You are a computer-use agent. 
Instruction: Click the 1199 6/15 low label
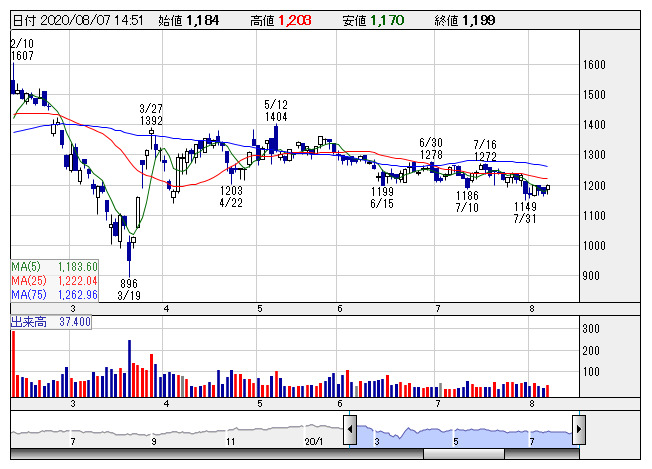coord(382,197)
